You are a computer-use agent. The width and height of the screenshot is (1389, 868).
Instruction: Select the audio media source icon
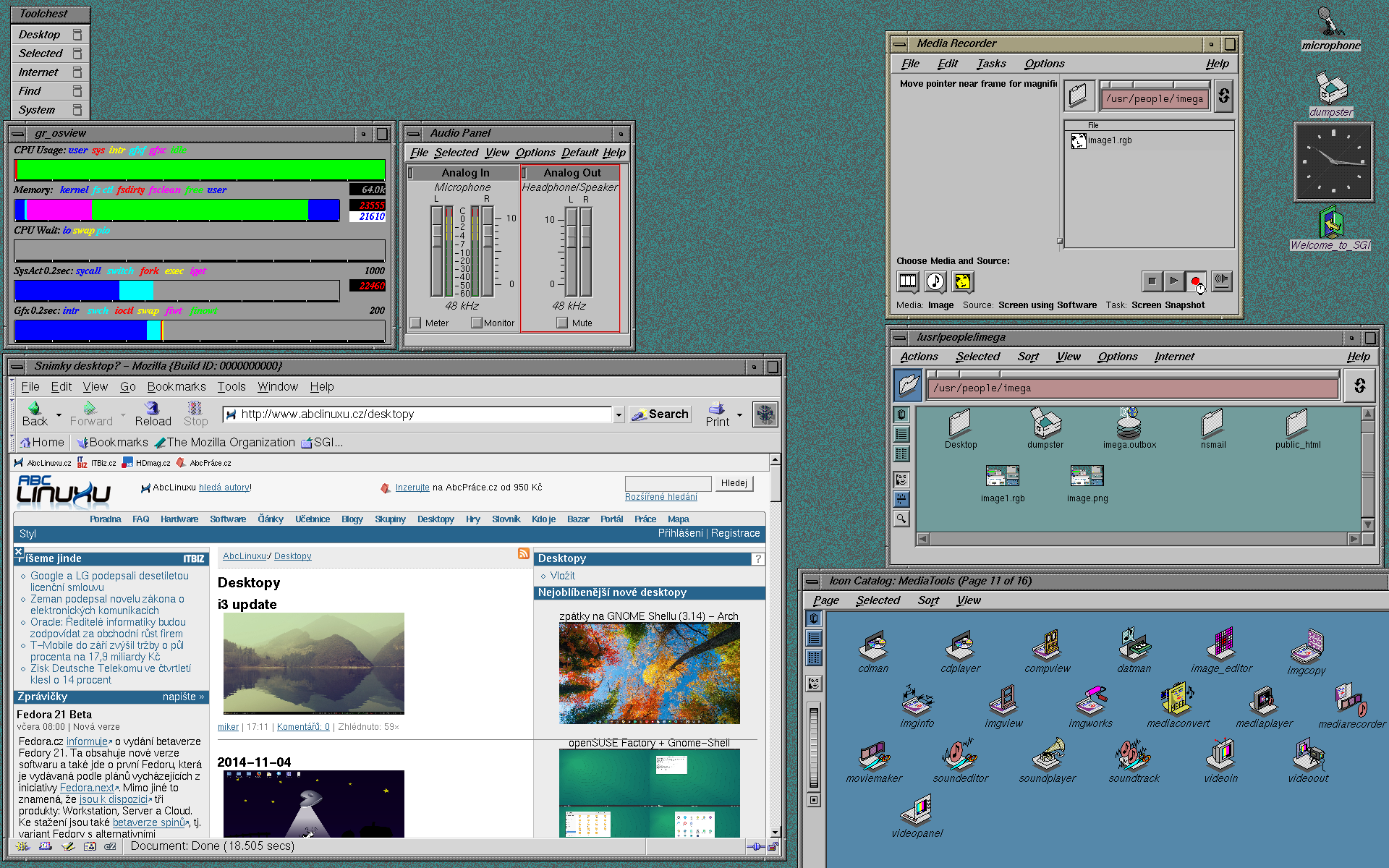point(935,281)
